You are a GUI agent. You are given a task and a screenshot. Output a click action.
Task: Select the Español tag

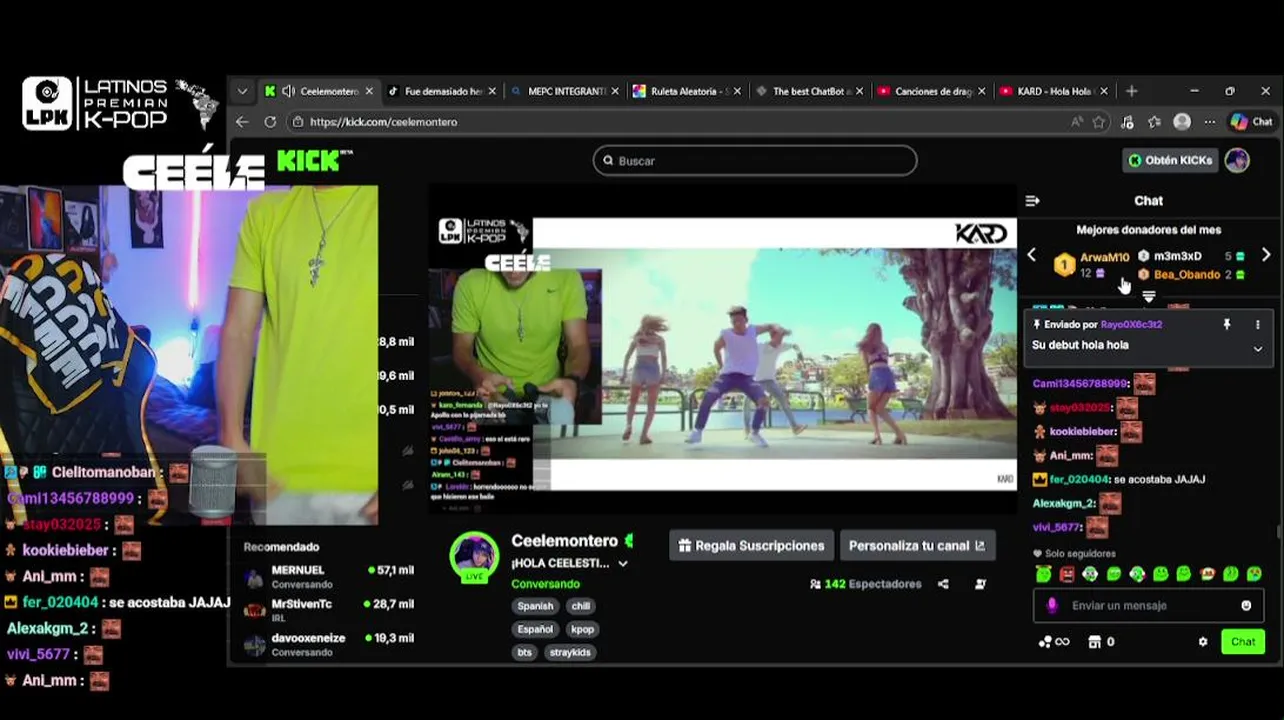pos(535,629)
